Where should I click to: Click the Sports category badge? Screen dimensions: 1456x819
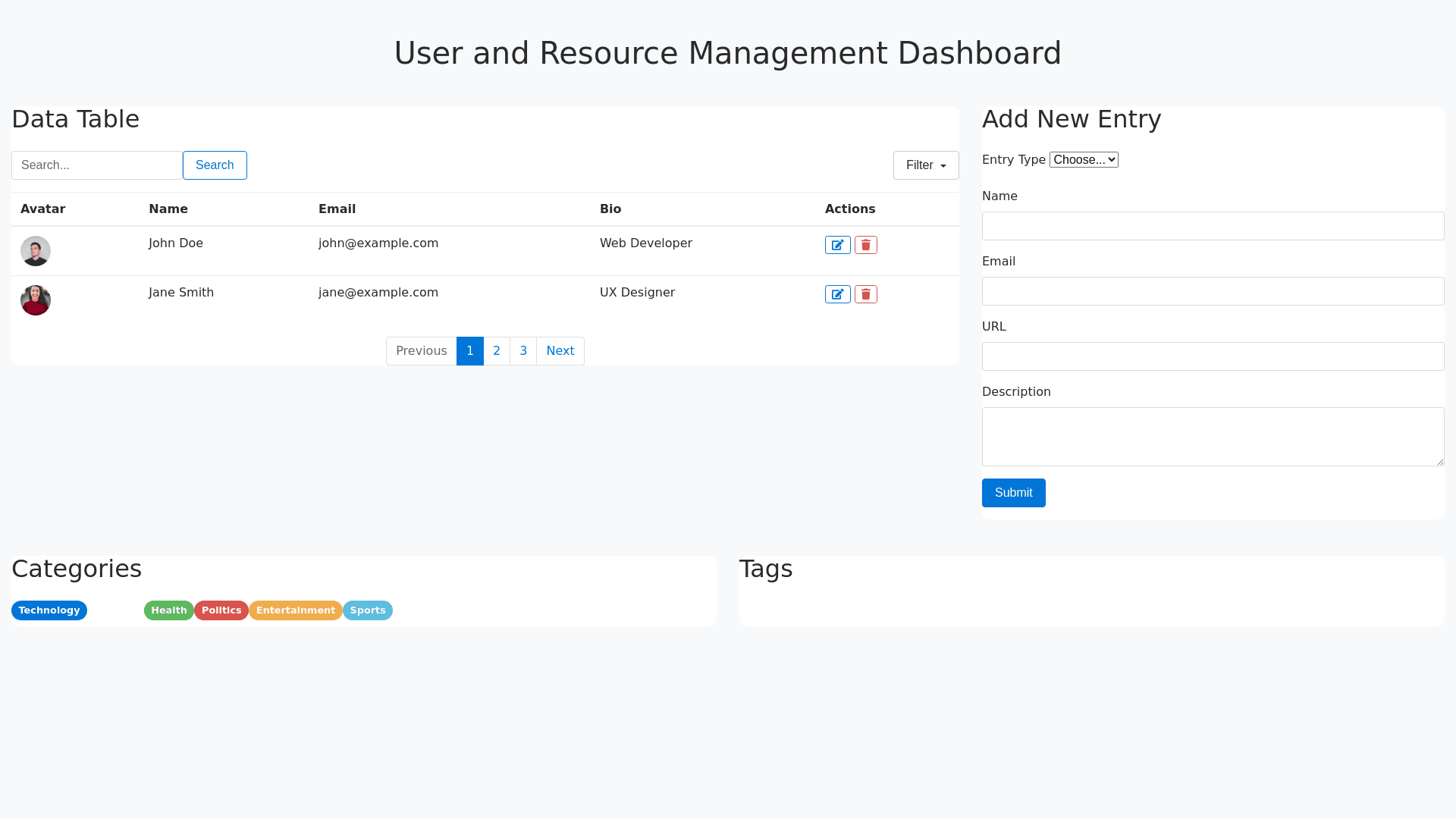click(368, 610)
